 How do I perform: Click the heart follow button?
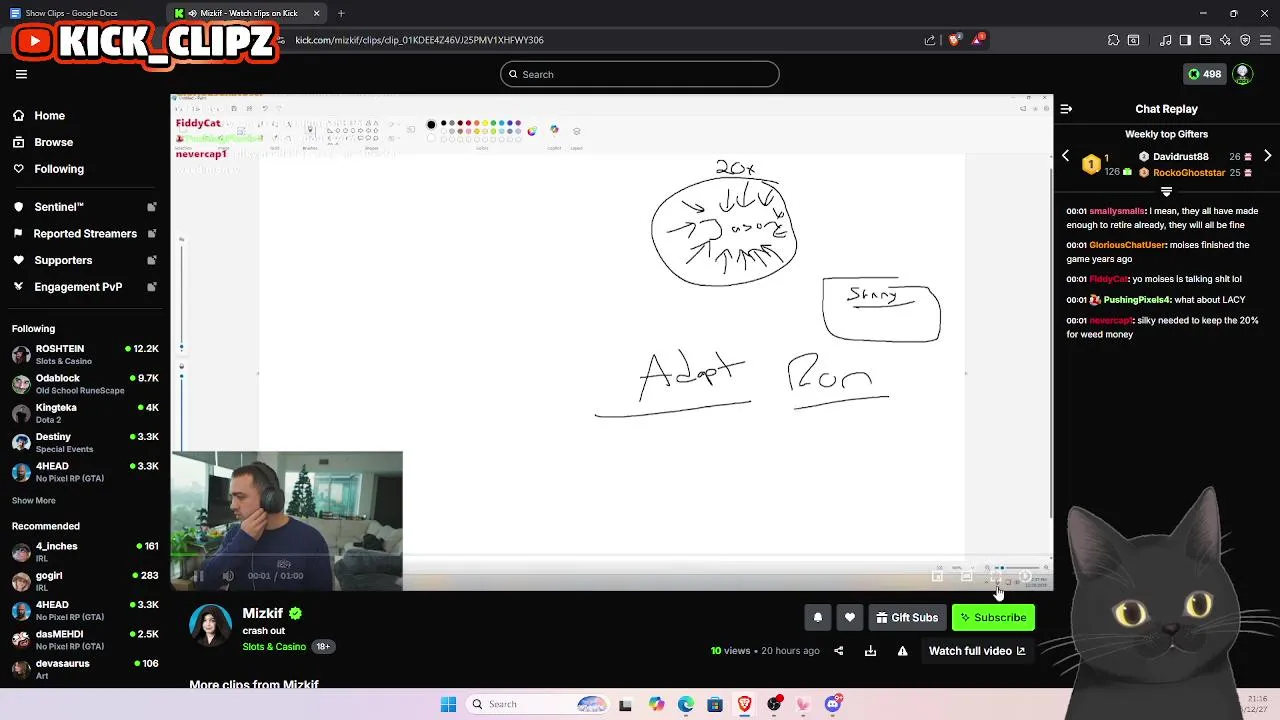click(850, 618)
